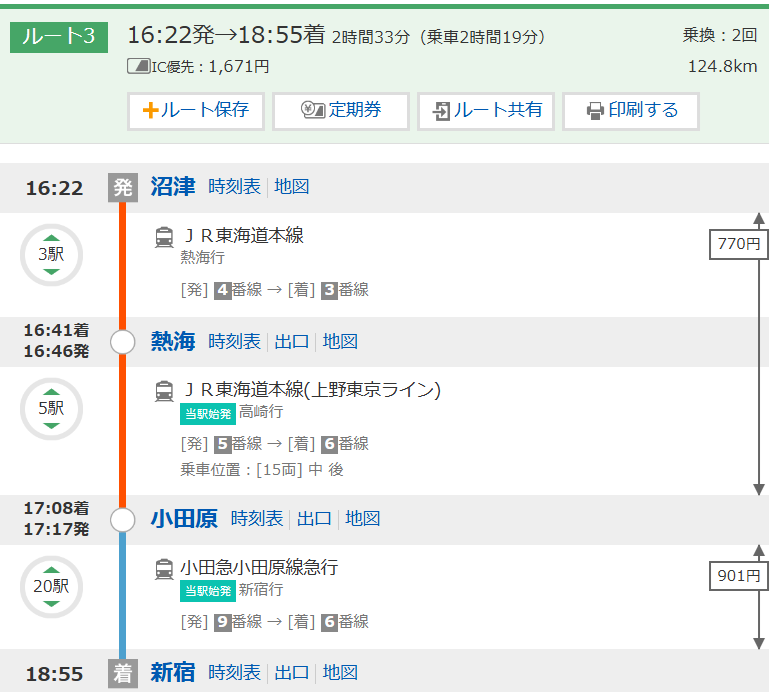
Task: Click 16:22発→18:55着 time heading
Action: (226, 35)
